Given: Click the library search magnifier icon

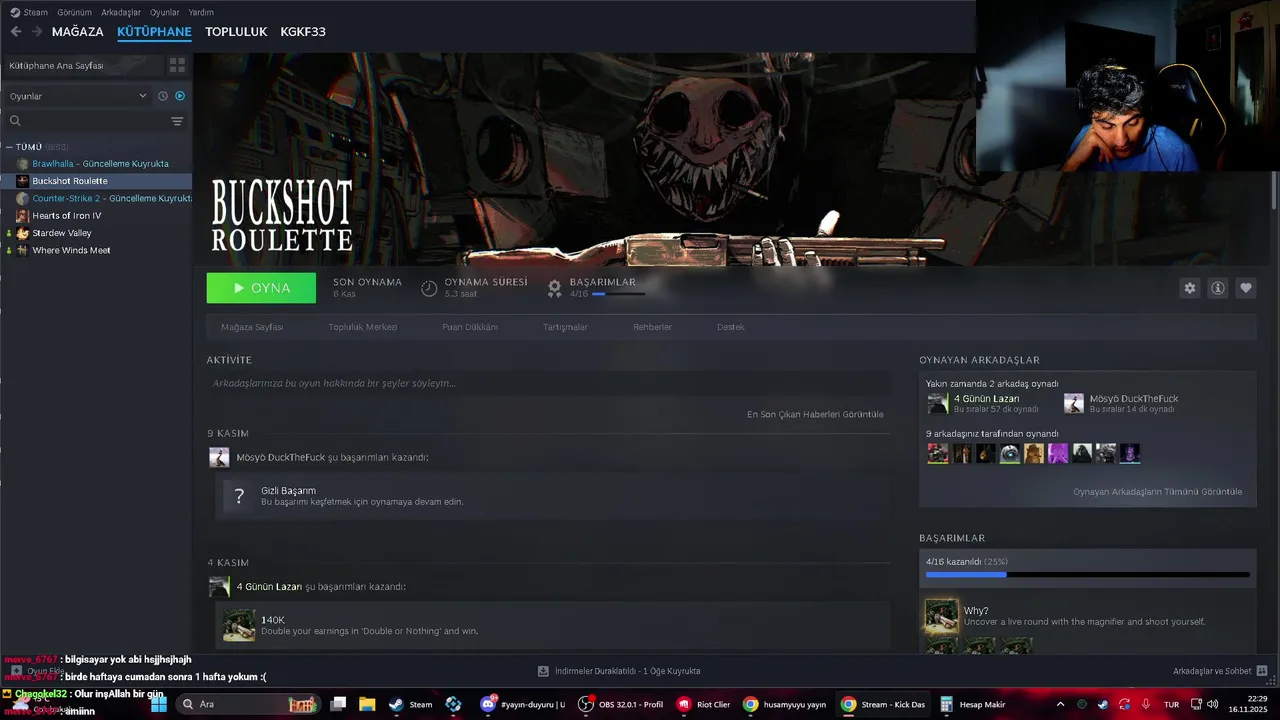Looking at the screenshot, I should coord(15,121).
